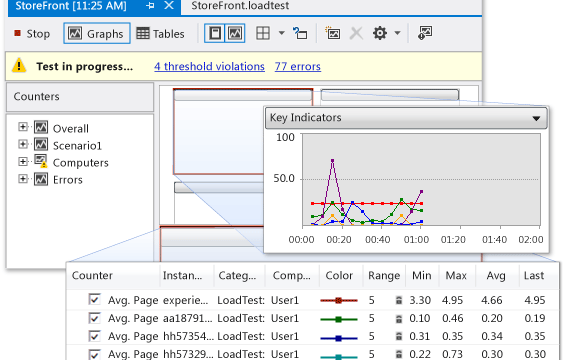The image size is (564, 360).
Task: Select Overall in counters tree
Action: (x=70, y=128)
